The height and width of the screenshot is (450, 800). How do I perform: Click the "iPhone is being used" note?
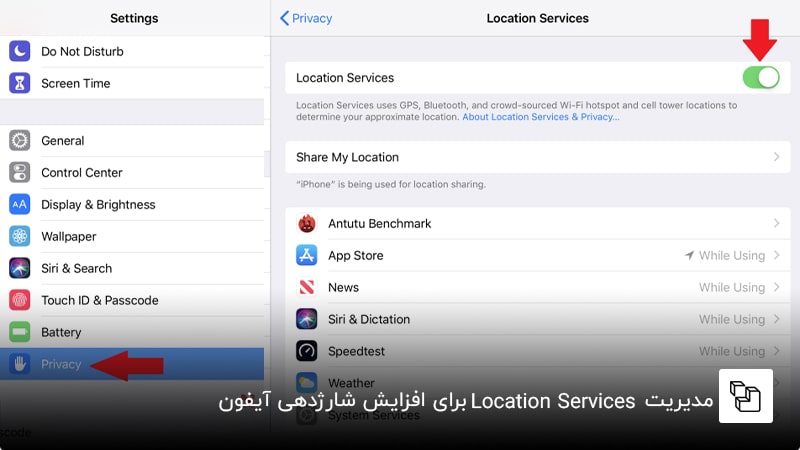tap(391, 184)
